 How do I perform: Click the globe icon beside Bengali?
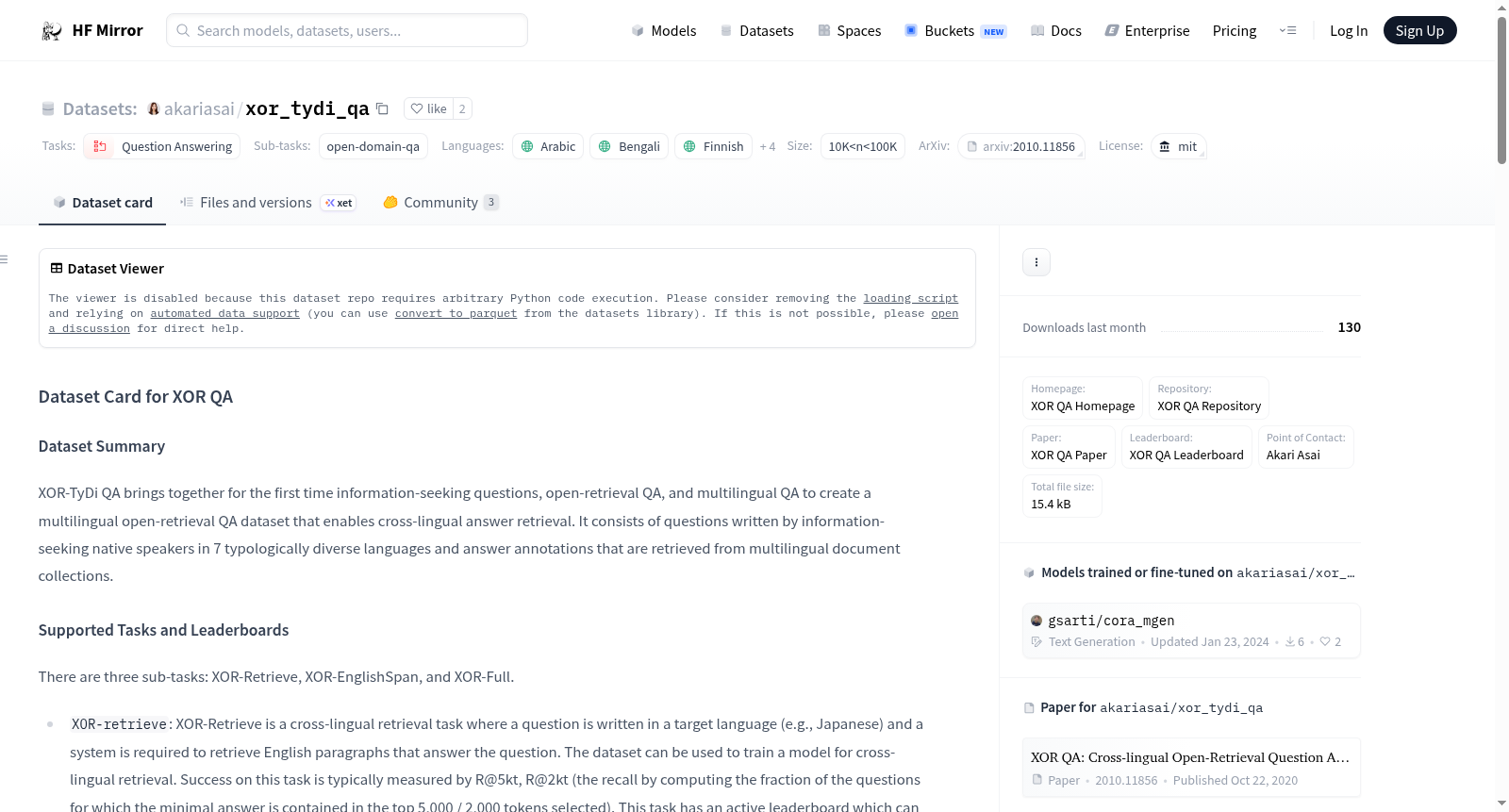click(x=605, y=146)
